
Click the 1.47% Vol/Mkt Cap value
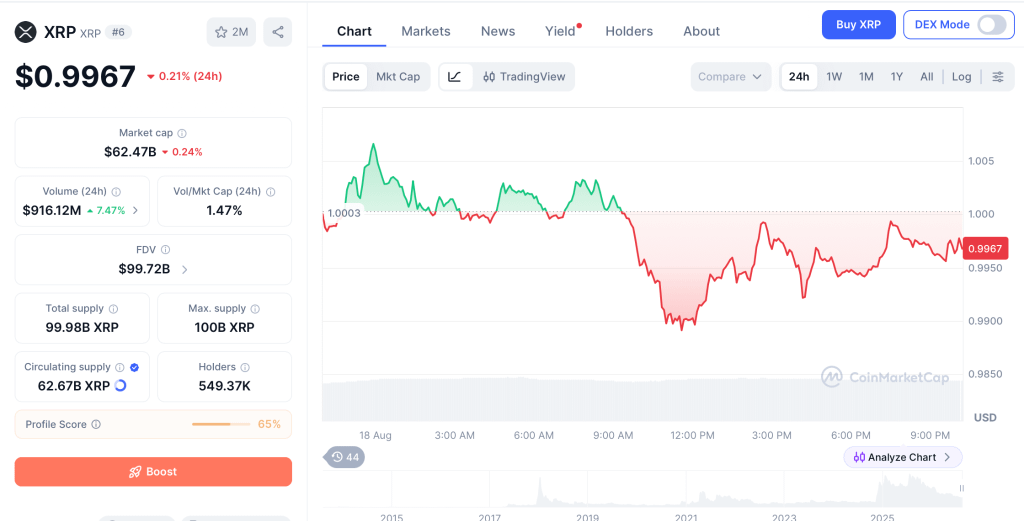pyautogui.click(x=224, y=210)
